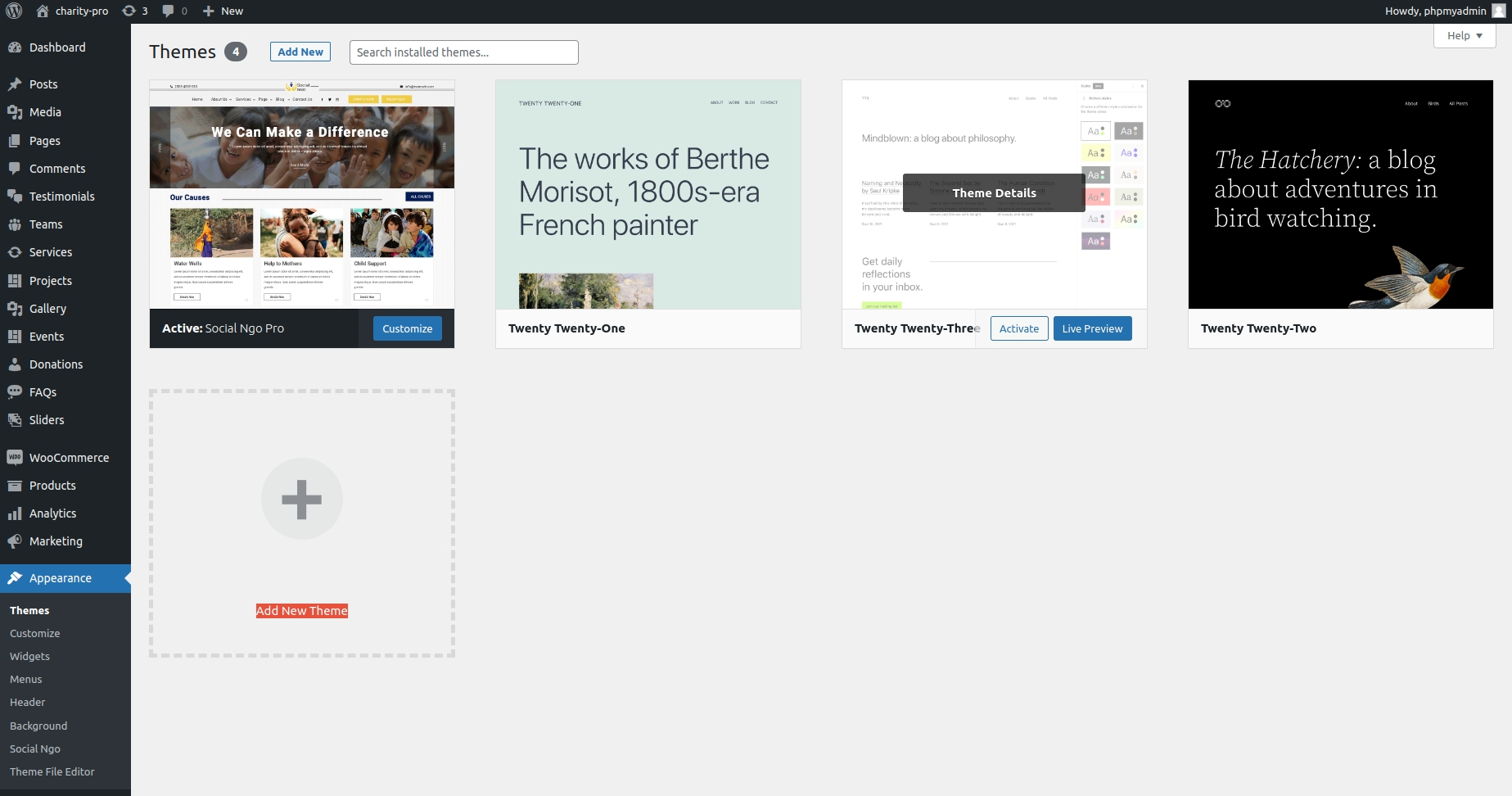This screenshot has width=1512, height=796.
Task: Visit site via charity-pro home icon
Action: tap(43, 11)
